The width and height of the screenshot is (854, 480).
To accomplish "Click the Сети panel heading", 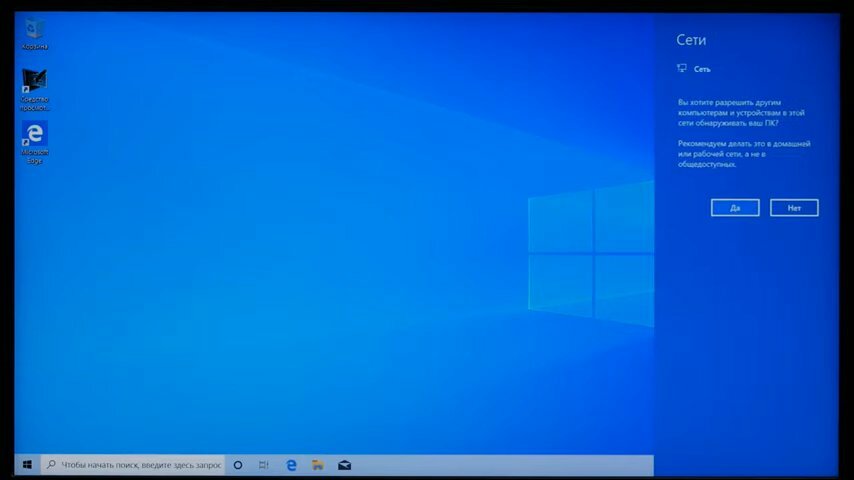I will coord(691,40).
